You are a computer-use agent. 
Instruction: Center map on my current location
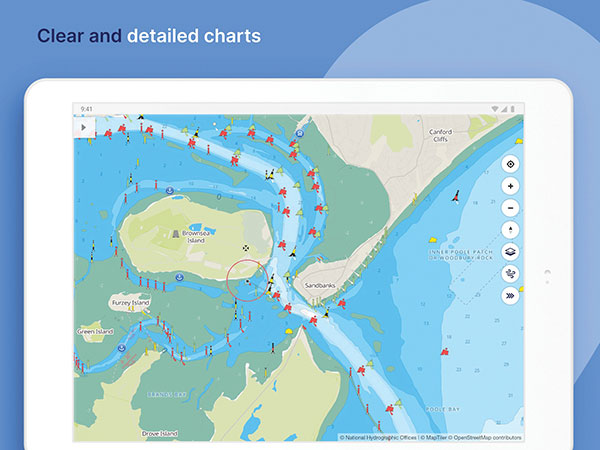click(510, 164)
